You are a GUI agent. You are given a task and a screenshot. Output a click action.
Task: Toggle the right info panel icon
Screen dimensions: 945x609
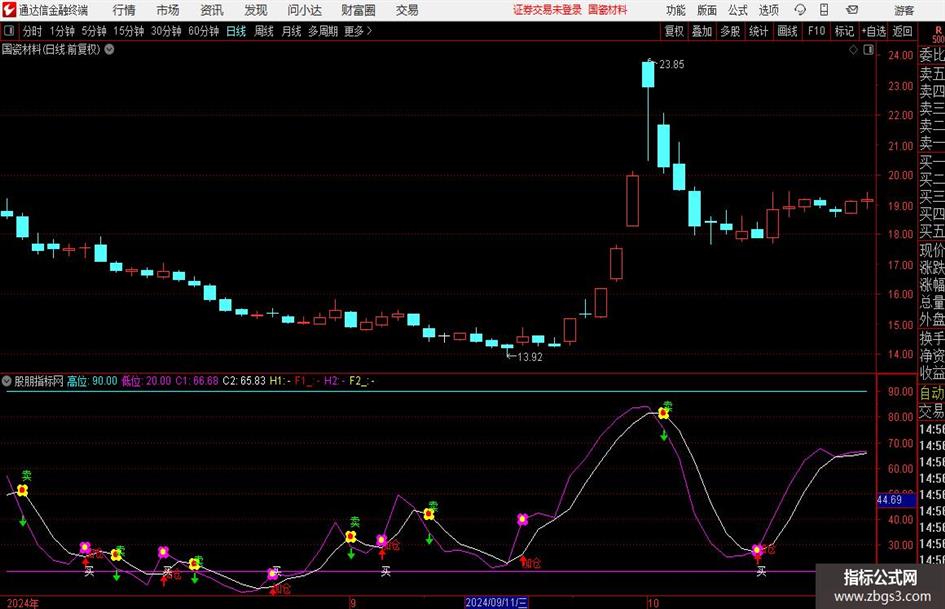click(868, 50)
